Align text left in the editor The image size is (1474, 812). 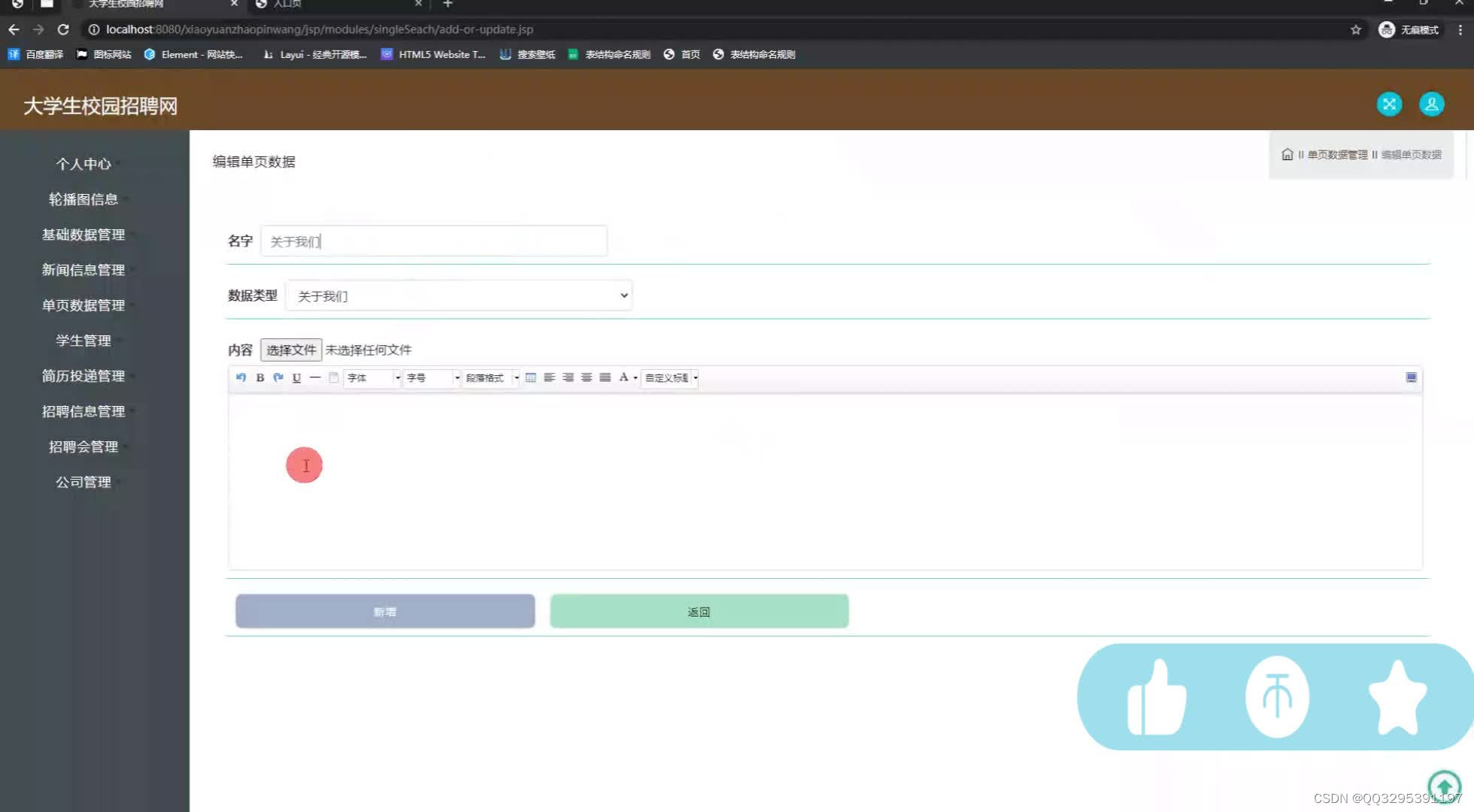[549, 377]
